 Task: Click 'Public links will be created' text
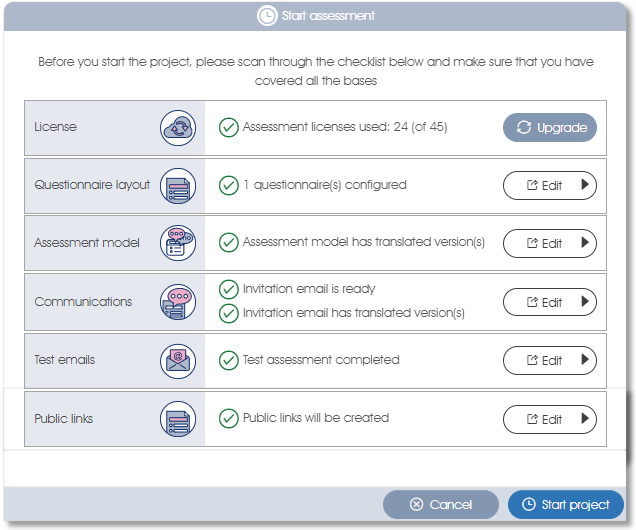(316, 418)
